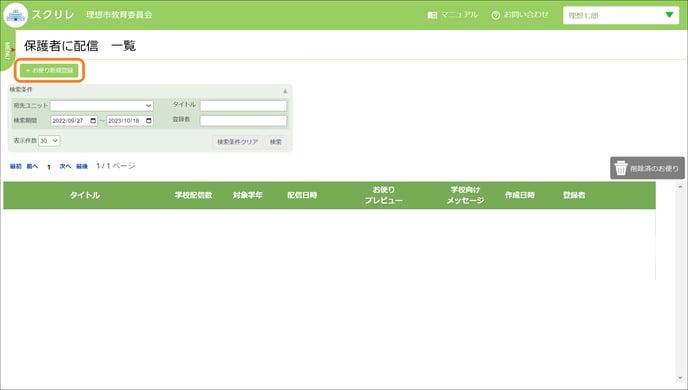This screenshot has width=688, height=390.
Task: Select page number 1
Action: (49, 167)
